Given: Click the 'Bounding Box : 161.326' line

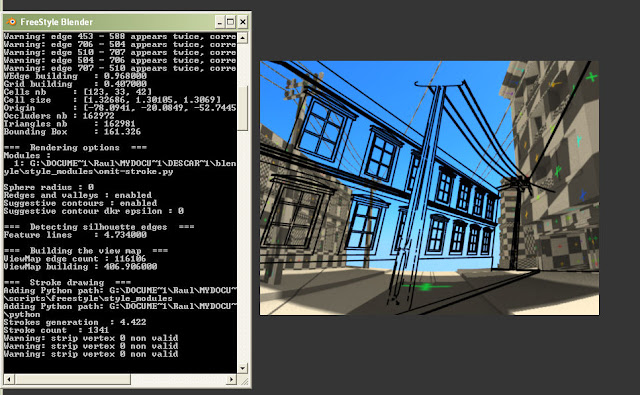Looking at the screenshot, I should coord(72,132).
